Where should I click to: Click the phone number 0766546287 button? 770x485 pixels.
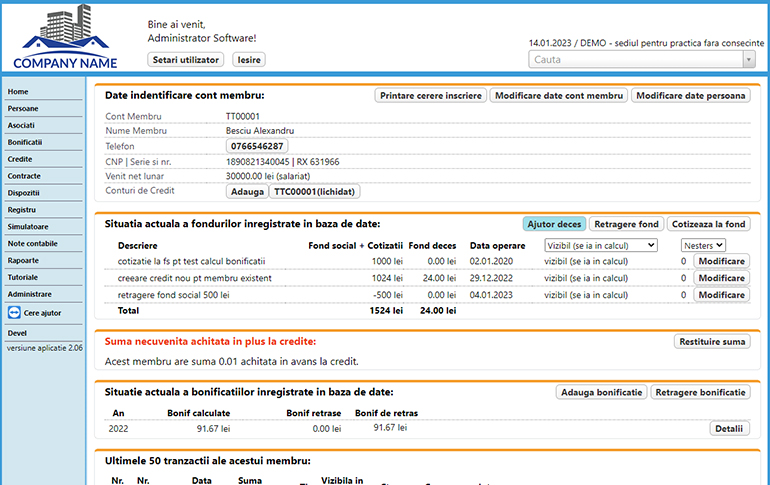[x=257, y=146]
